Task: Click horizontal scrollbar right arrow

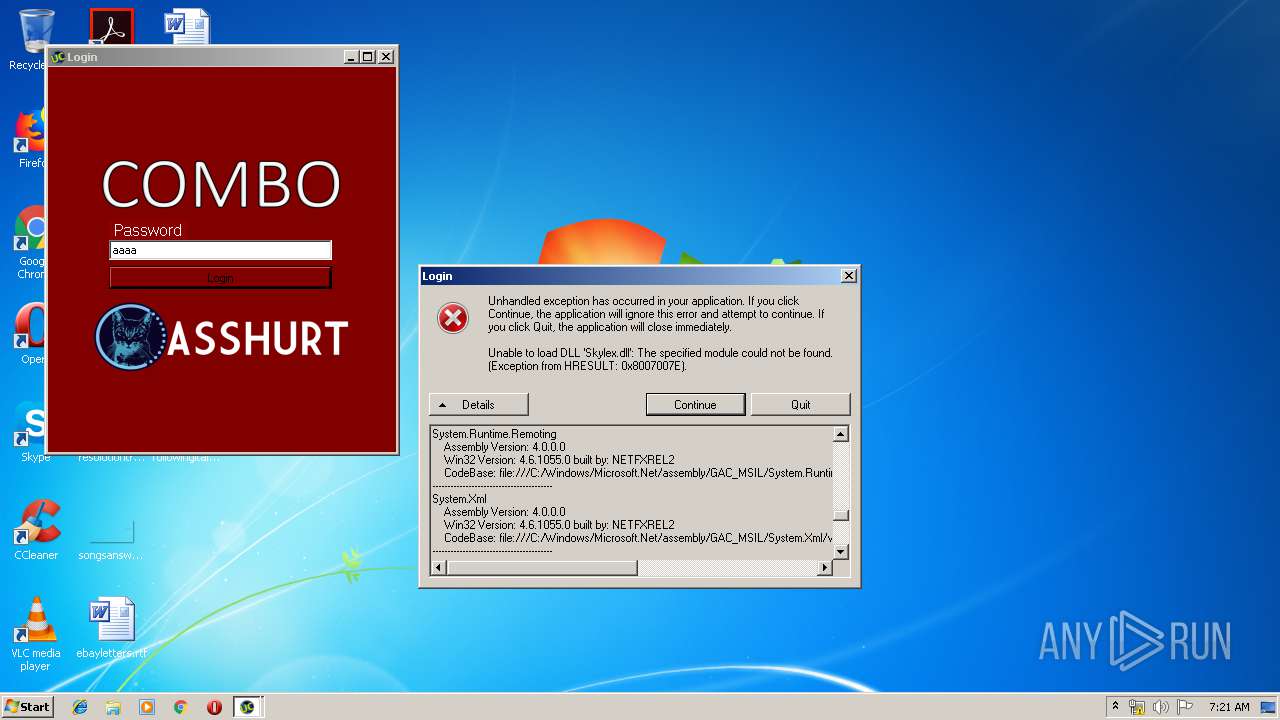Action: point(825,568)
